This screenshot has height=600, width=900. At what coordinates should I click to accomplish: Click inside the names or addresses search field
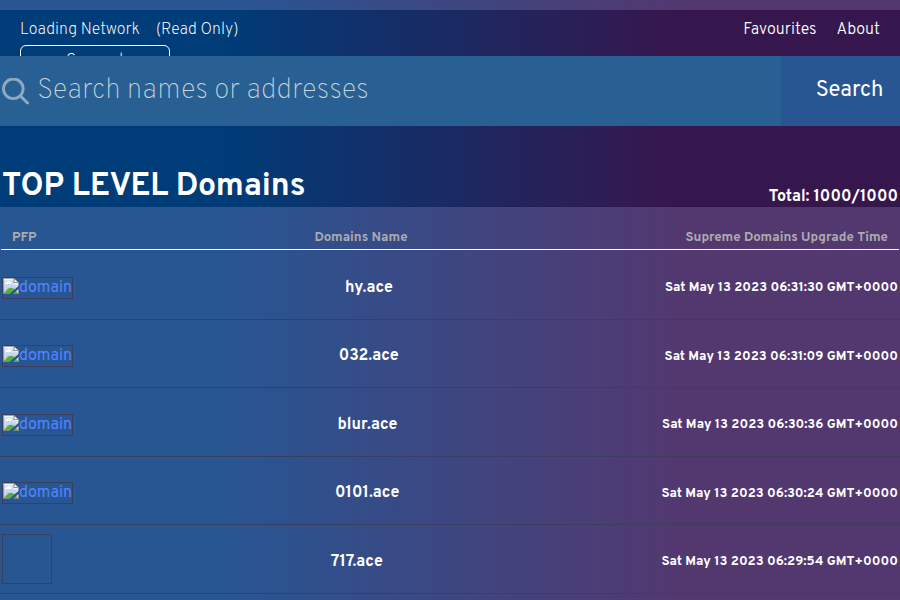coord(300,90)
